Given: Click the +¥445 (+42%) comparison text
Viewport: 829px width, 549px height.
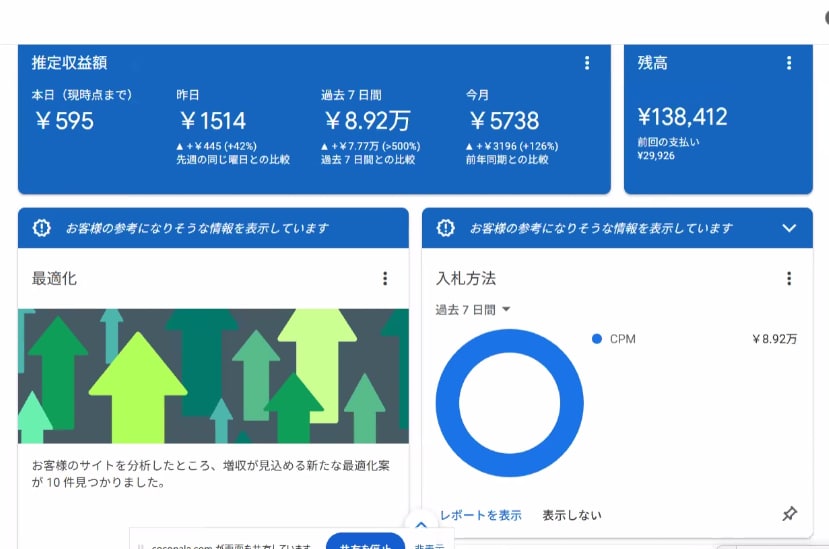Looking at the screenshot, I should 216,147.
